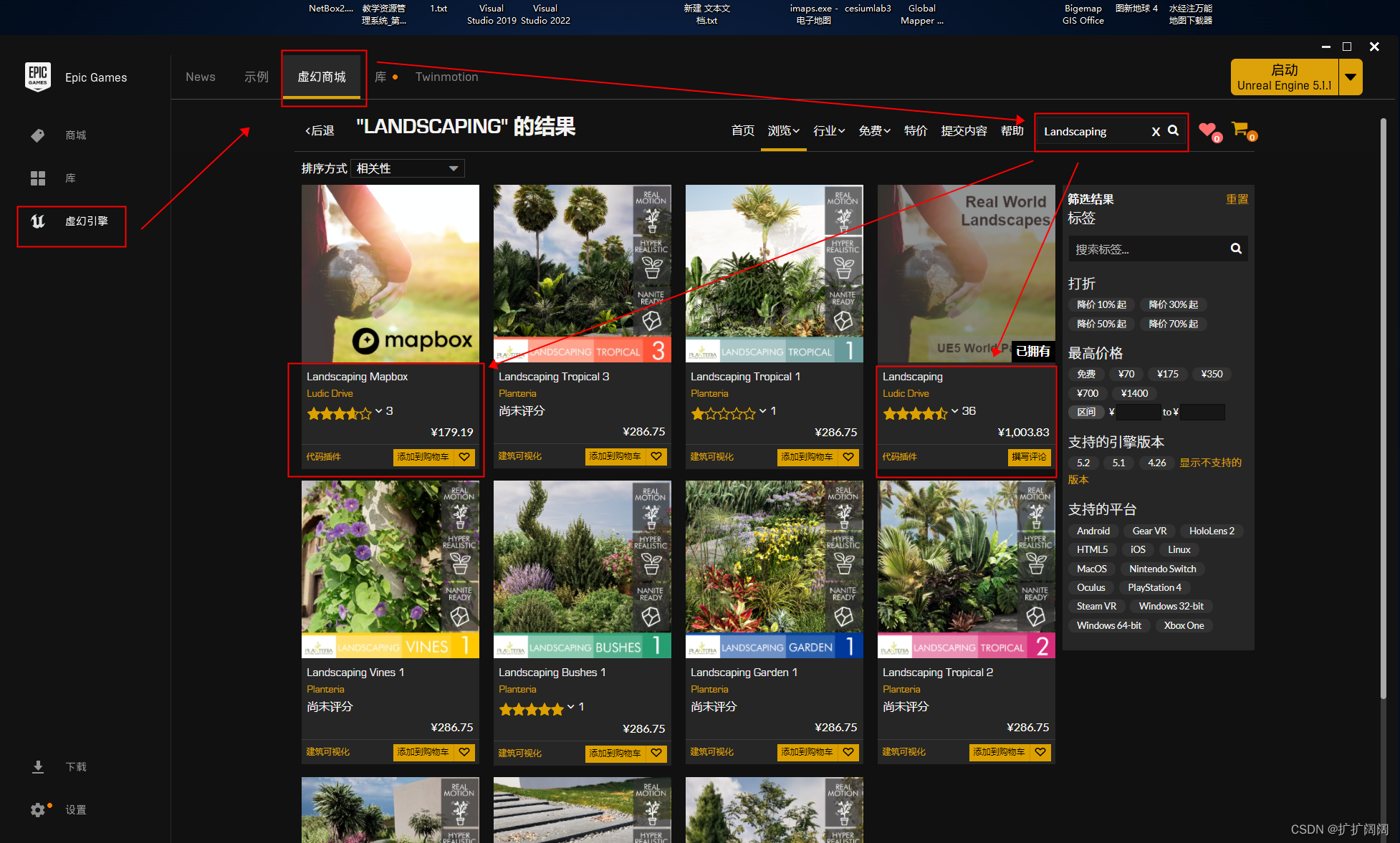Add Landscaping Mapbox to wishlist via heart button
The image size is (1400, 843).
[x=464, y=456]
